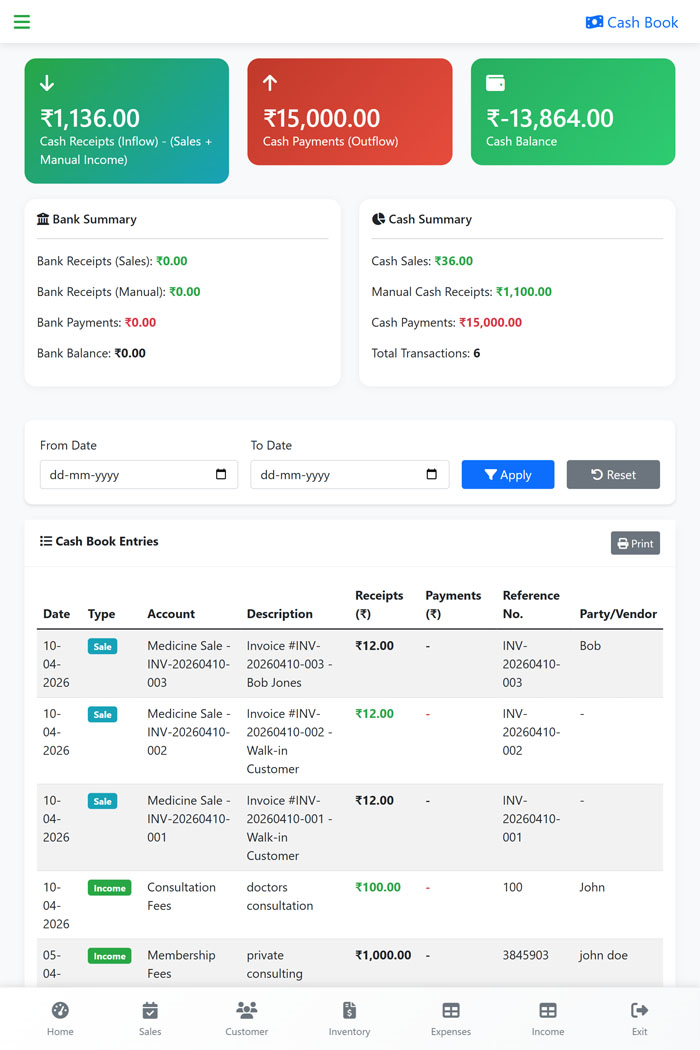
Task: Click Total Transactions value 6
Action: [477, 354]
